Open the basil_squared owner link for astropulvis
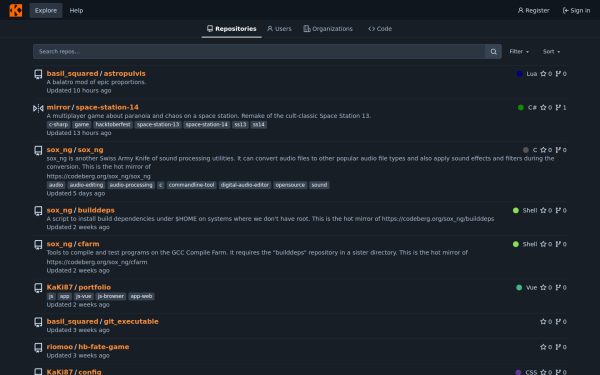600x375 pixels. click(72, 73)
